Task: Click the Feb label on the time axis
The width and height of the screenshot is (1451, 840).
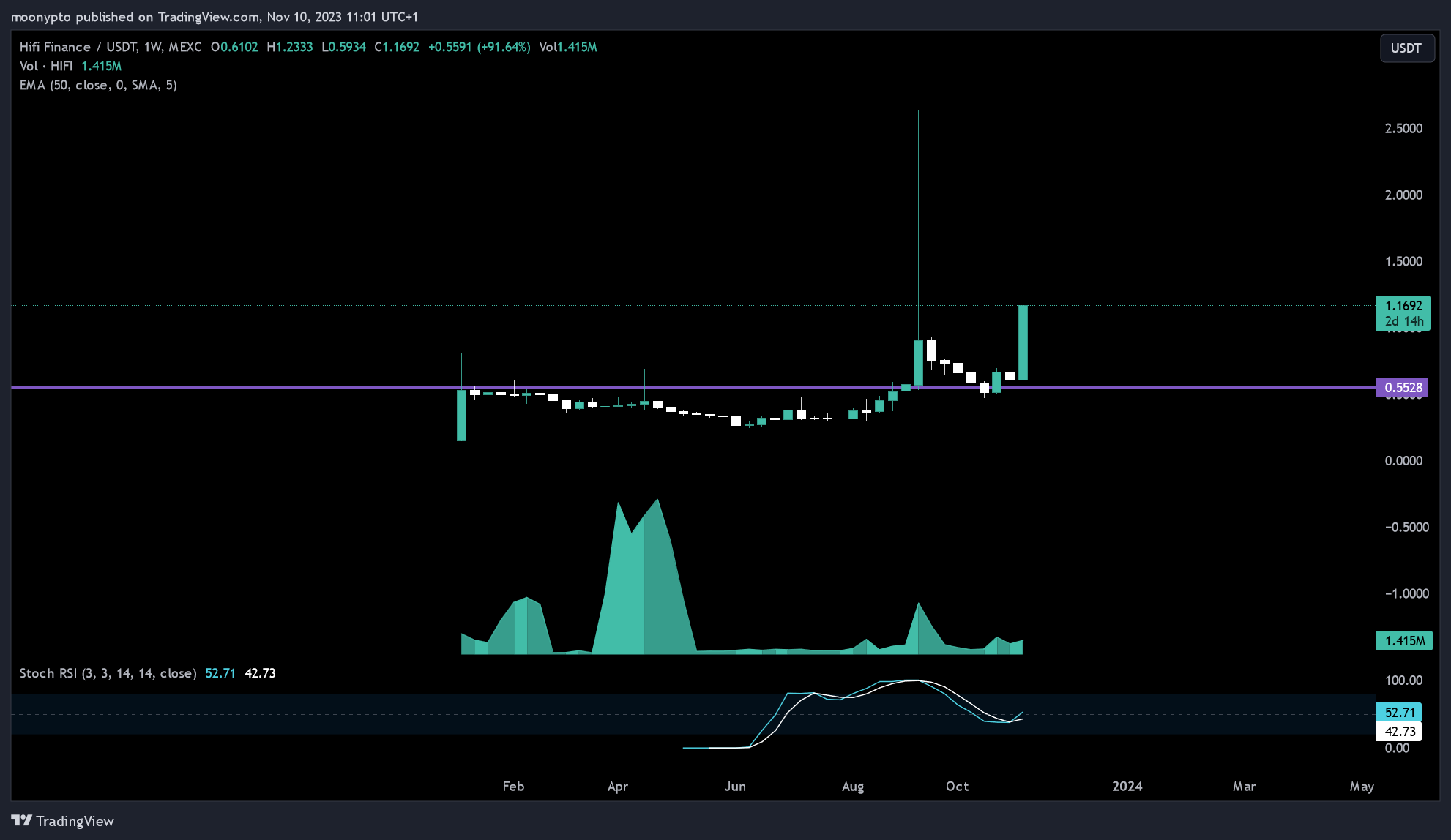Action: point(513,786)
